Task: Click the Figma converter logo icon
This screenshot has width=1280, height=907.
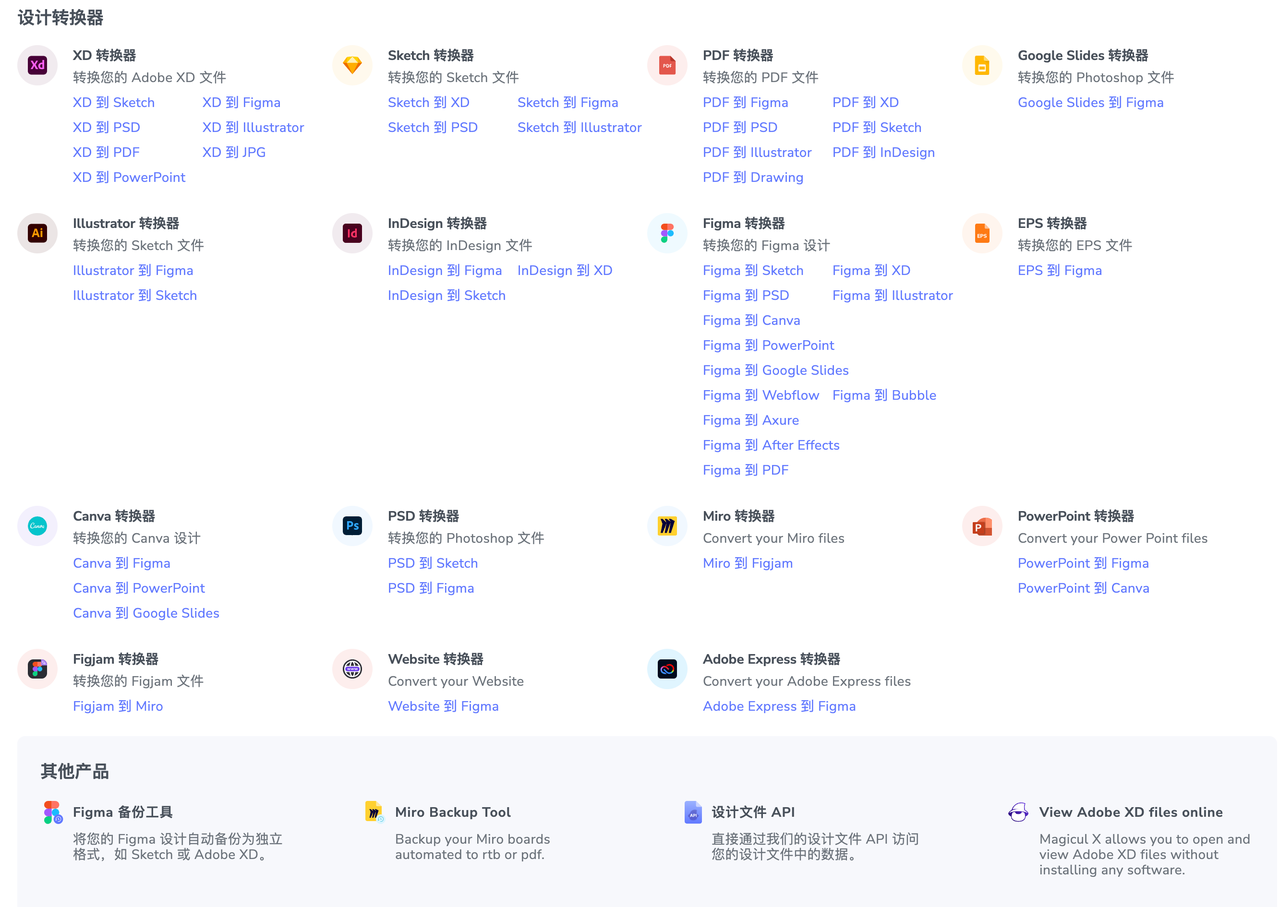Action: pyautogui.click(x=667, y=234)
